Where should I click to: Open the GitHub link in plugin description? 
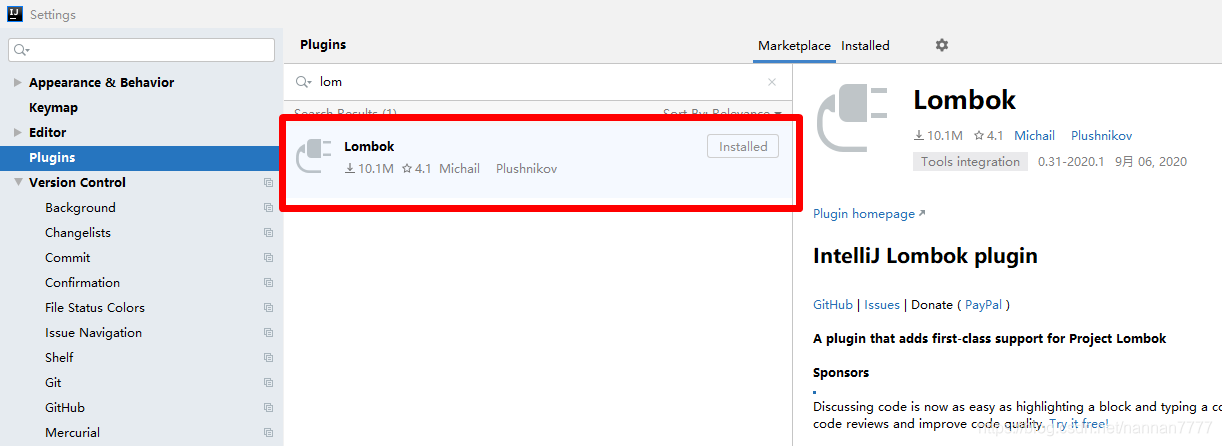pyautogui.click(x=833, y=305)
